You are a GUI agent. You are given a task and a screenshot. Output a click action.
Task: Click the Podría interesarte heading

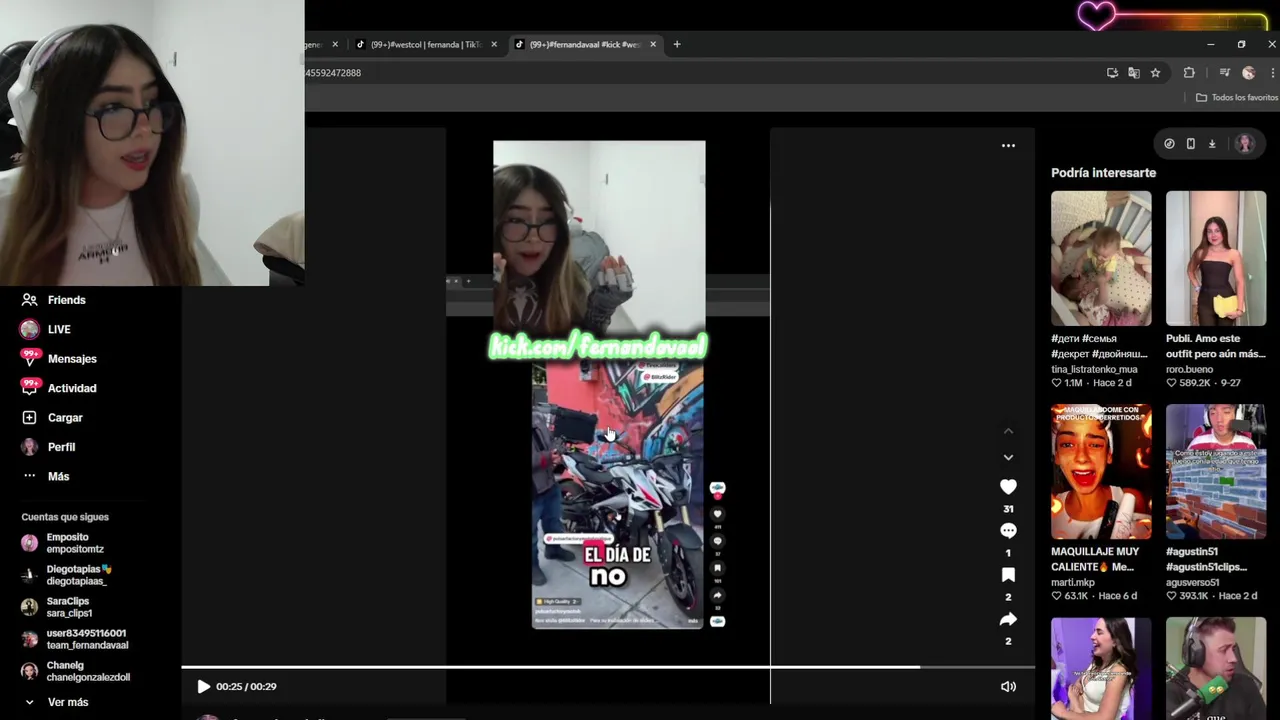click(x=1103, y=173)
